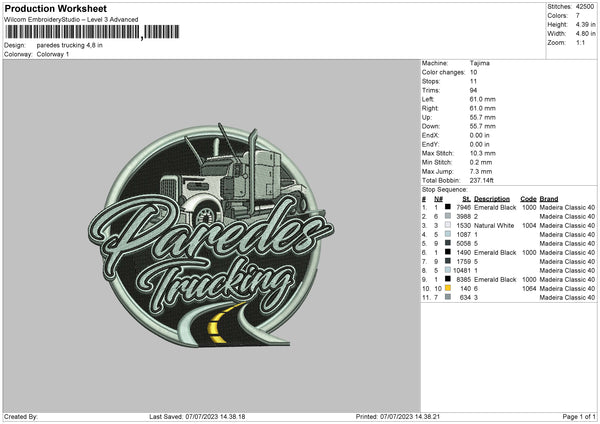
Task: Click the Stops value 11
Action: click(x=473, y=81)
